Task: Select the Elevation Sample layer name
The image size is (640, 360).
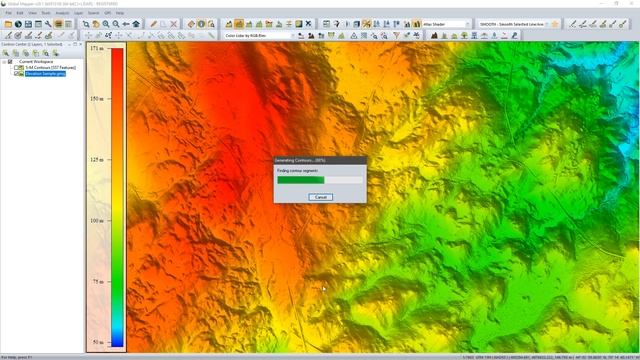Action: coord(45,73)
